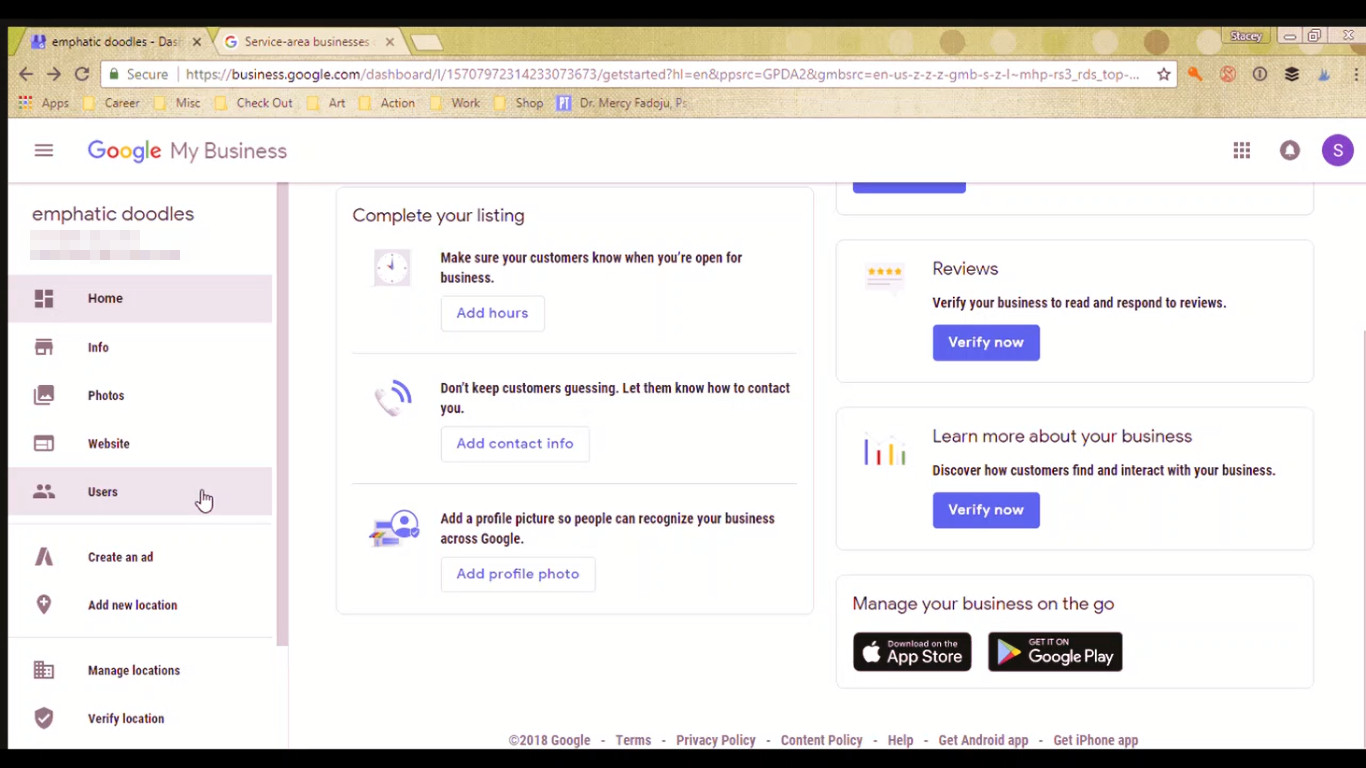Open the Shop bookmark folder

coord(519,103)
